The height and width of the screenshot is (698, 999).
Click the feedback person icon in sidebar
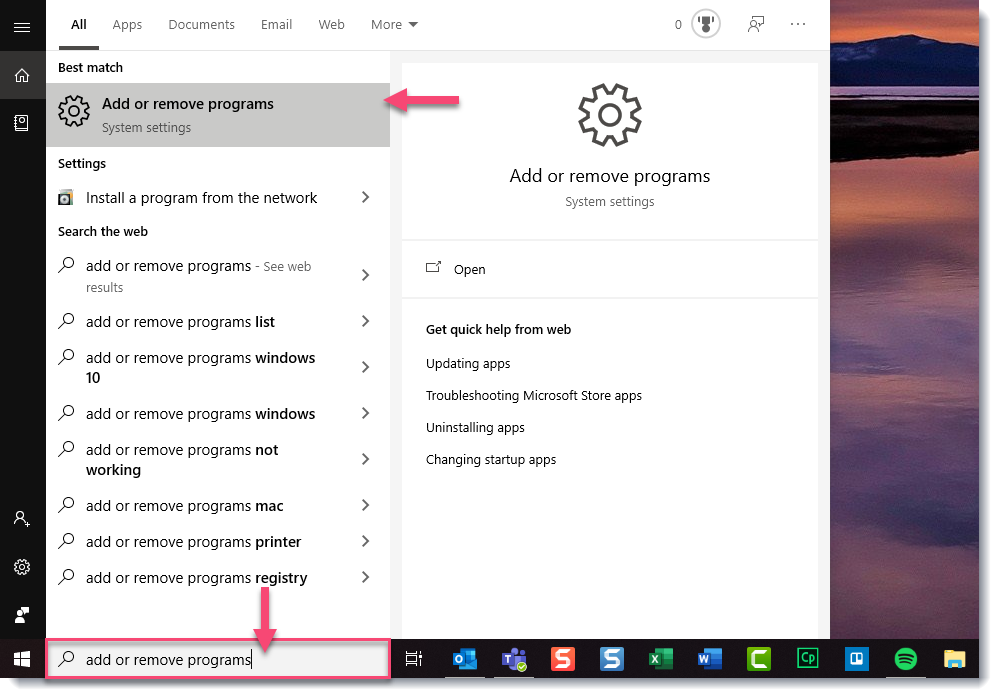tap(22, 615)
